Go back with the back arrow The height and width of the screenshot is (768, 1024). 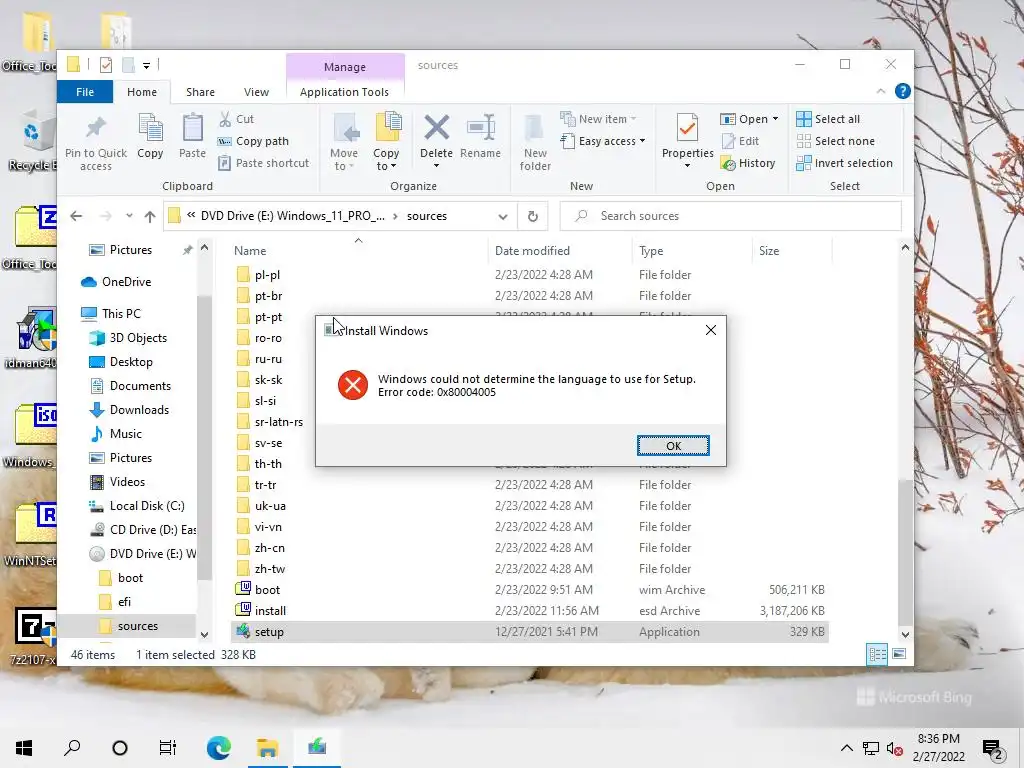pos(76,216)
